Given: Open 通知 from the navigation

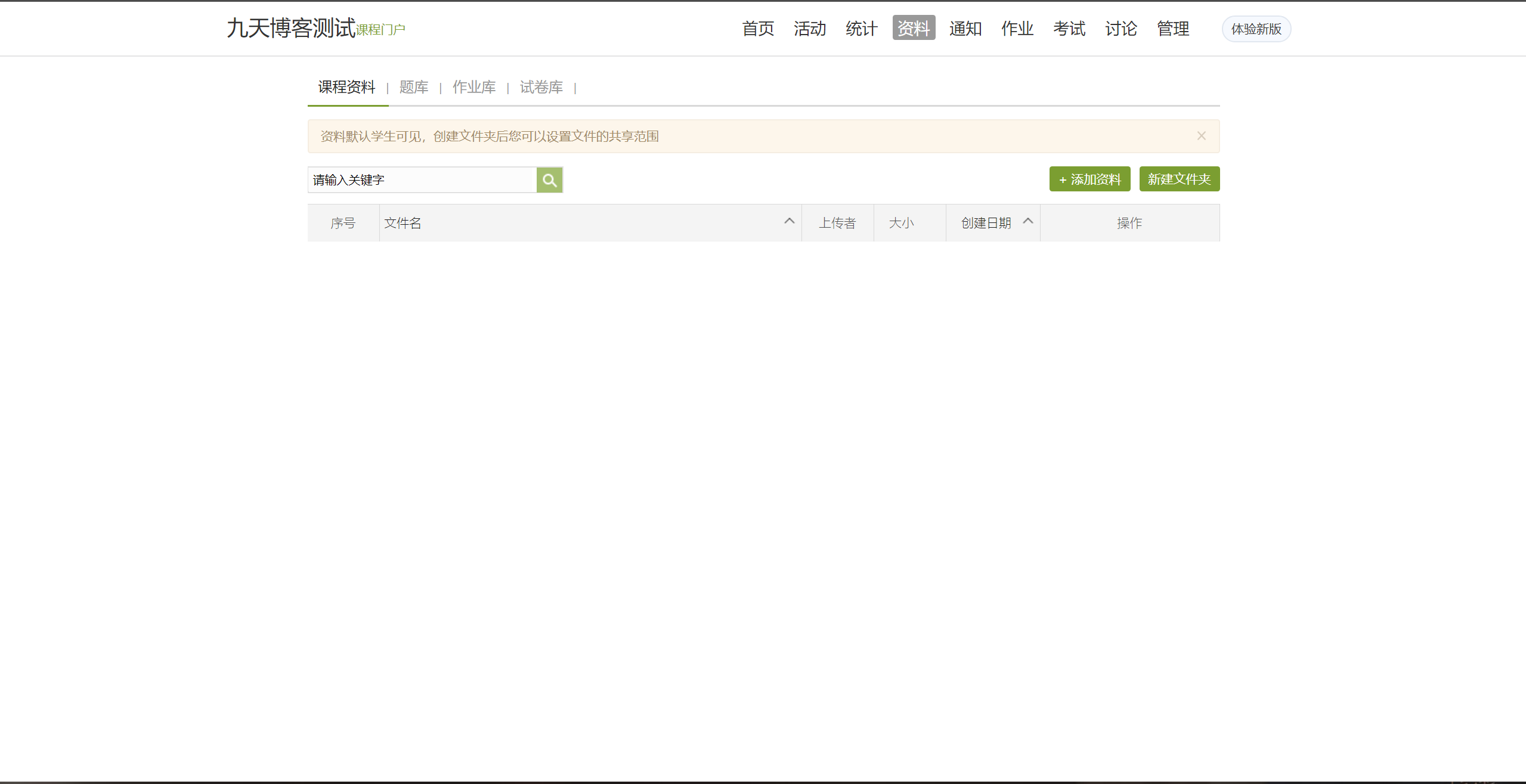Looking at the screenshot, I should click(965, 29).
